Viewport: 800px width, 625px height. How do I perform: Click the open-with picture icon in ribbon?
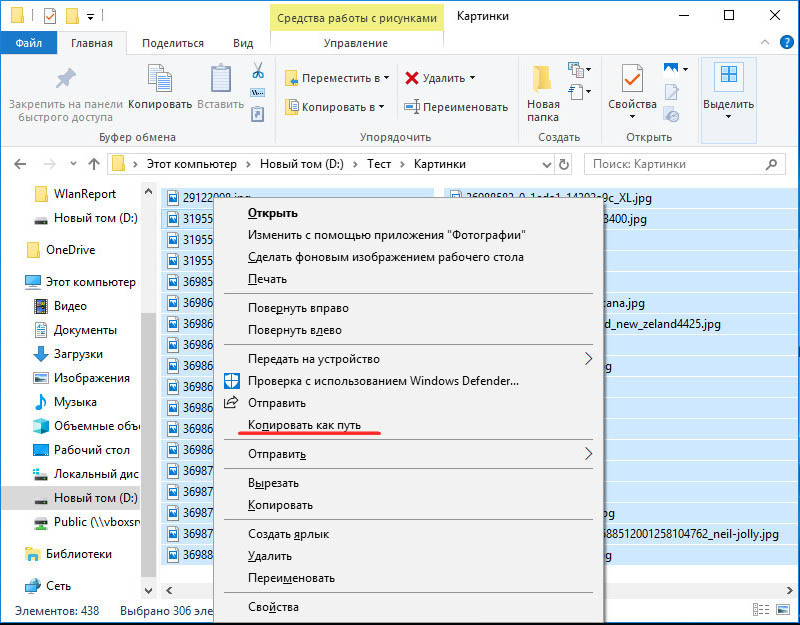pyautogui.click(x=671, y=68)
